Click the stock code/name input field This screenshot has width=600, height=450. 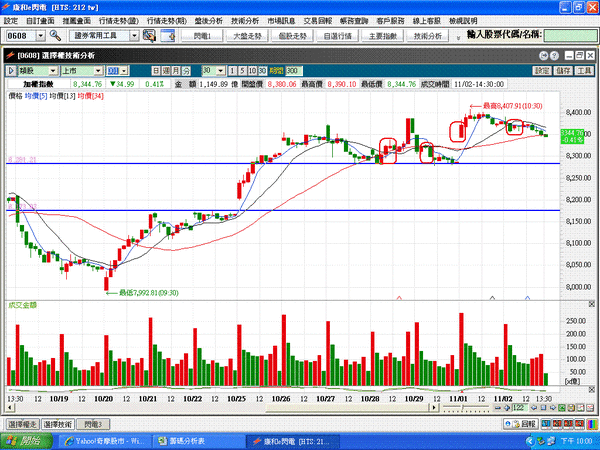tap(570, 36)
